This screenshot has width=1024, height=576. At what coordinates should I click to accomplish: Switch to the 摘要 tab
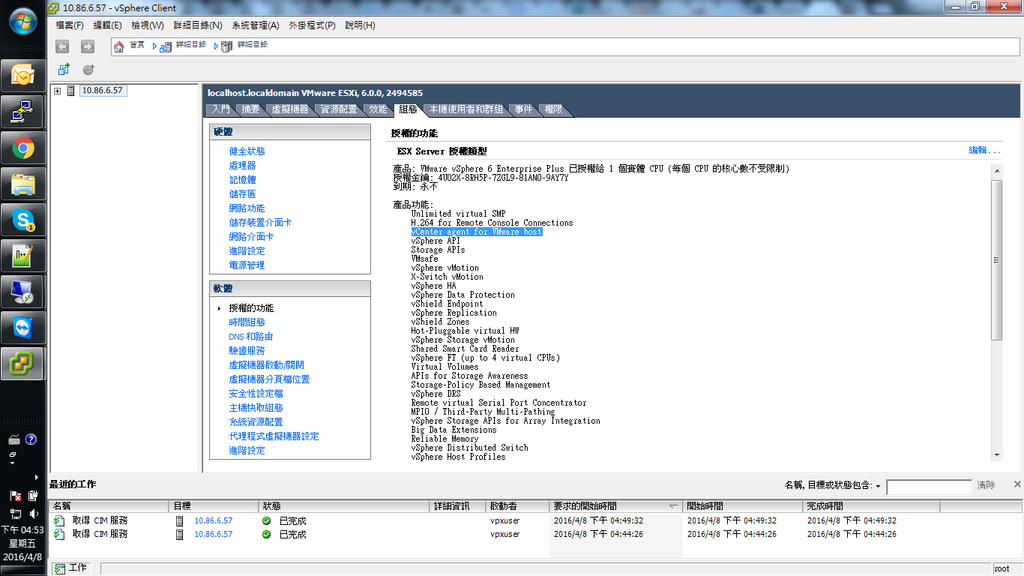(250, 110)
